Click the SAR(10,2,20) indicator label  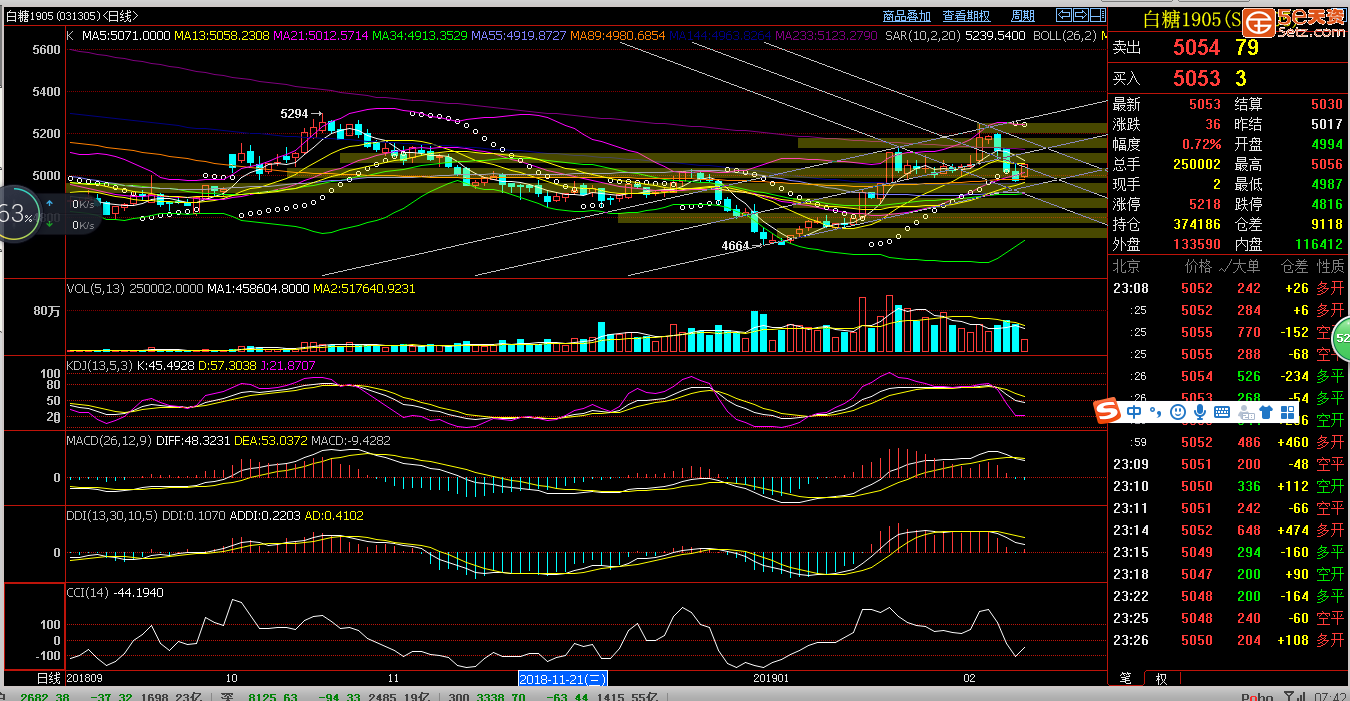pyautogui.click(x=925, y=35)
